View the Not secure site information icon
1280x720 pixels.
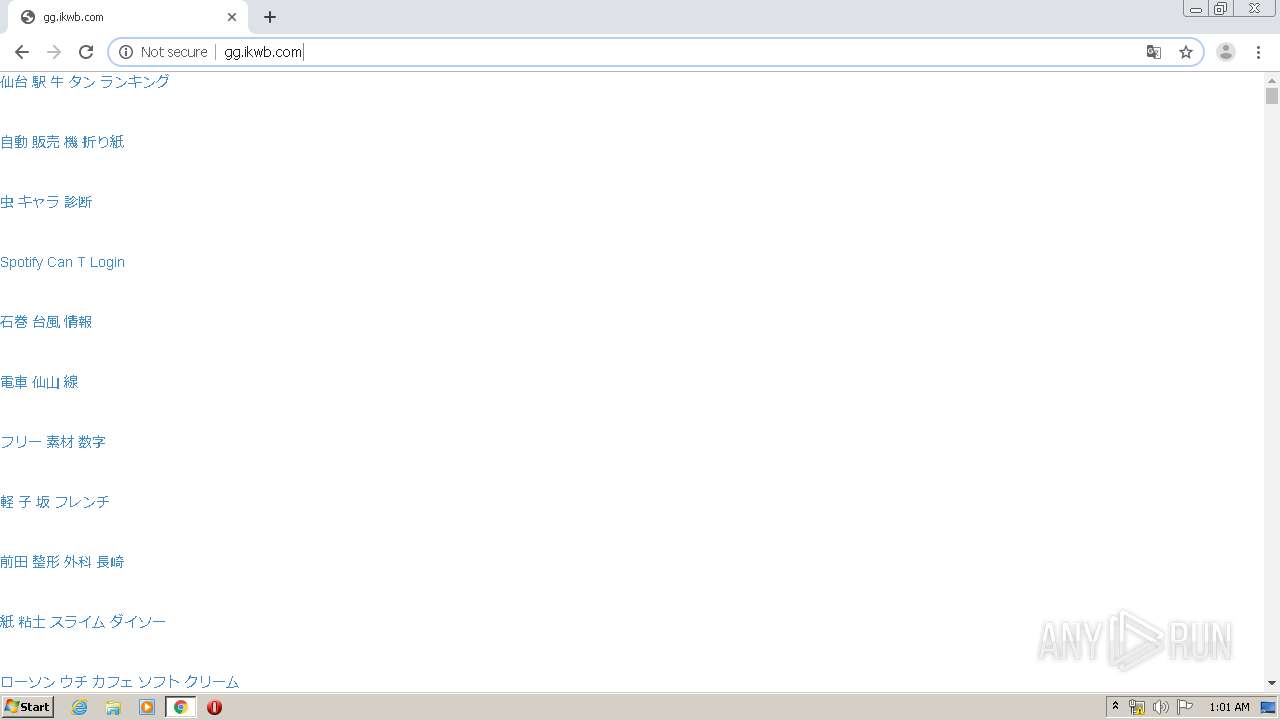tap(126, 52)
